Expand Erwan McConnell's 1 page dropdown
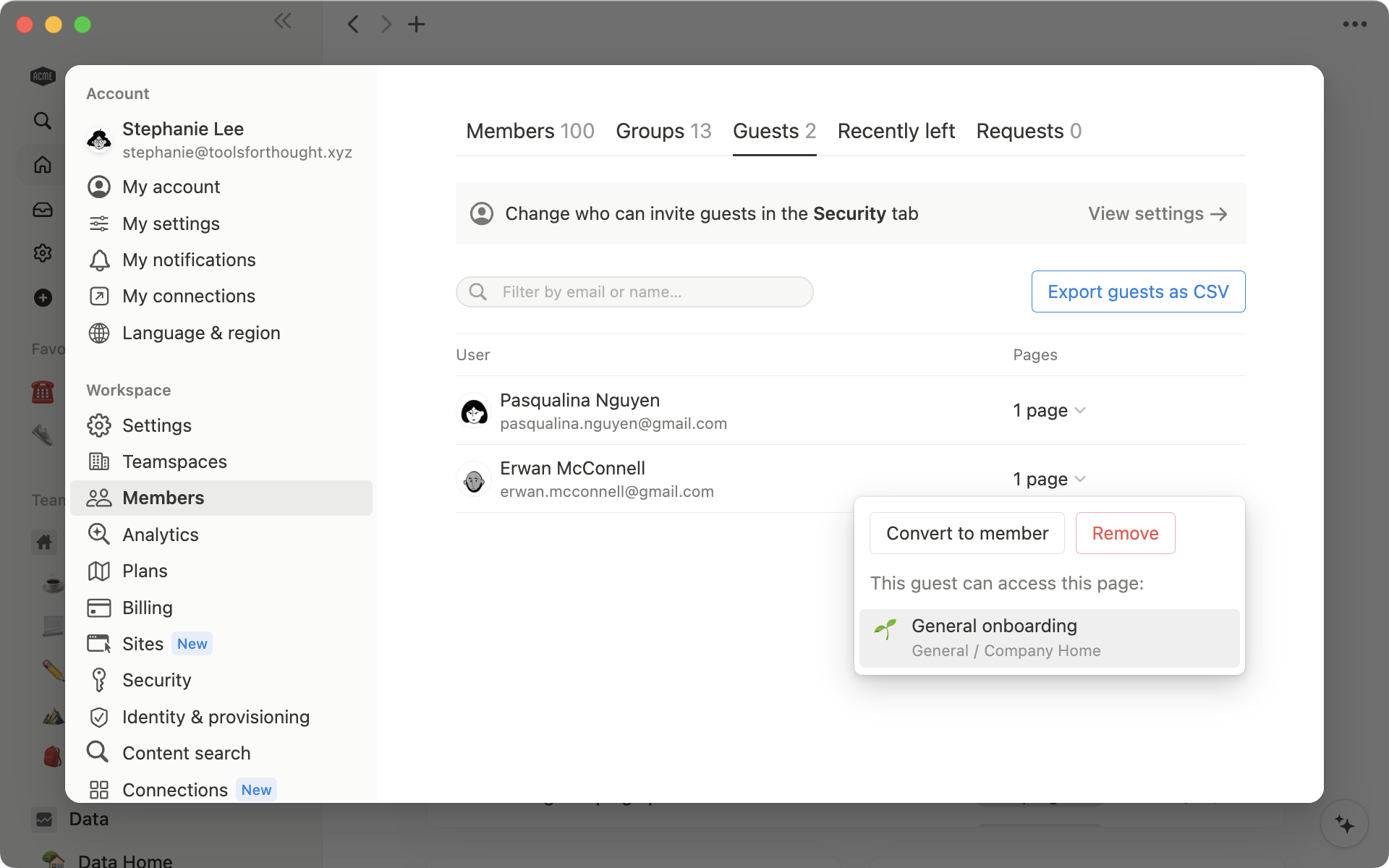Image resolution: width=1389 pixels, height=868 pixels. [x=1048, y=478]
